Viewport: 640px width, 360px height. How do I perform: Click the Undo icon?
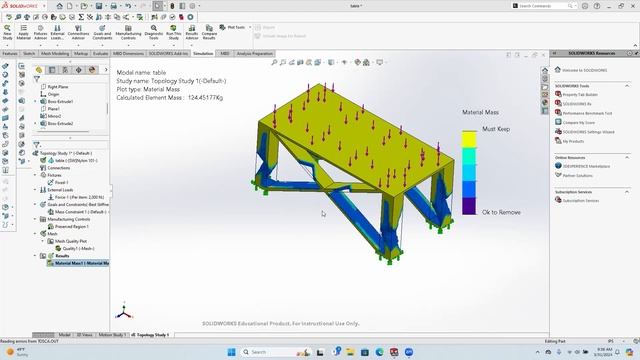click(x=128, y=6)
